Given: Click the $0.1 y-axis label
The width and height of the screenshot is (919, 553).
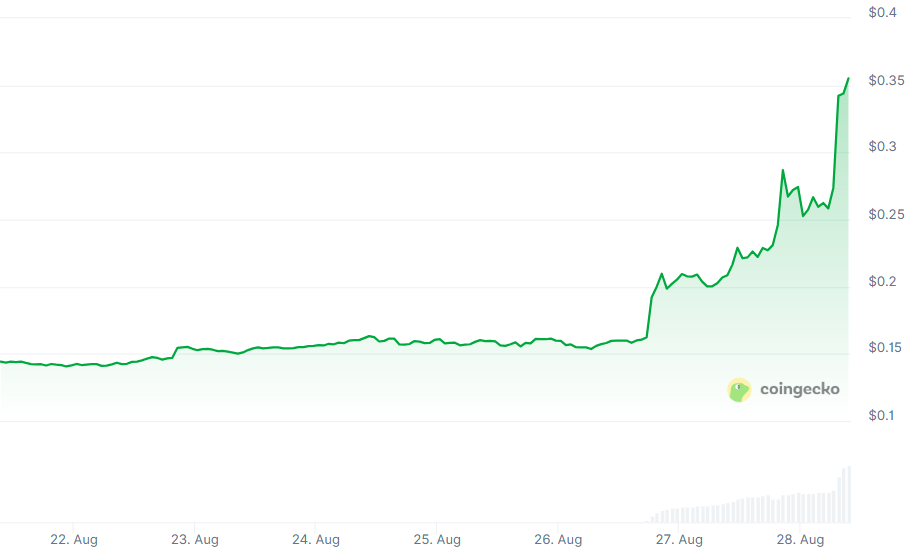Looking at the screenshot, I should click(882, 416).
